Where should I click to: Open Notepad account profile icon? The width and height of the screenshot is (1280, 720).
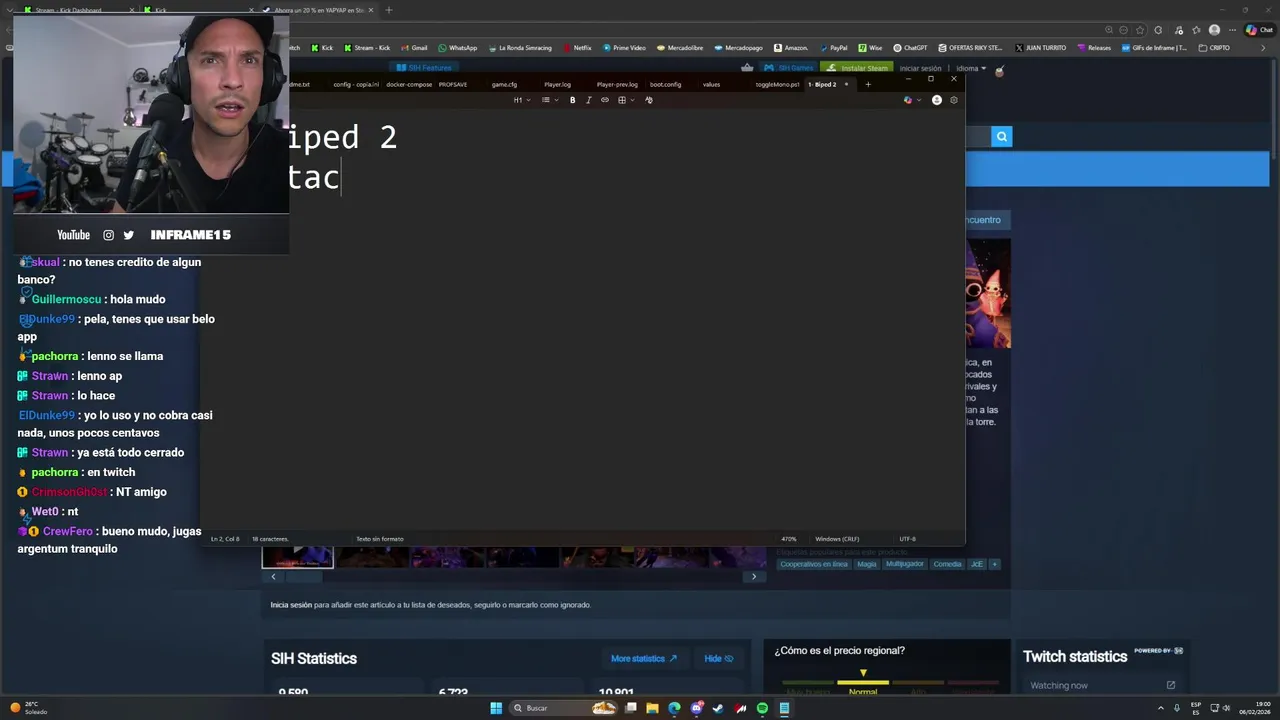tap(937, 100)
